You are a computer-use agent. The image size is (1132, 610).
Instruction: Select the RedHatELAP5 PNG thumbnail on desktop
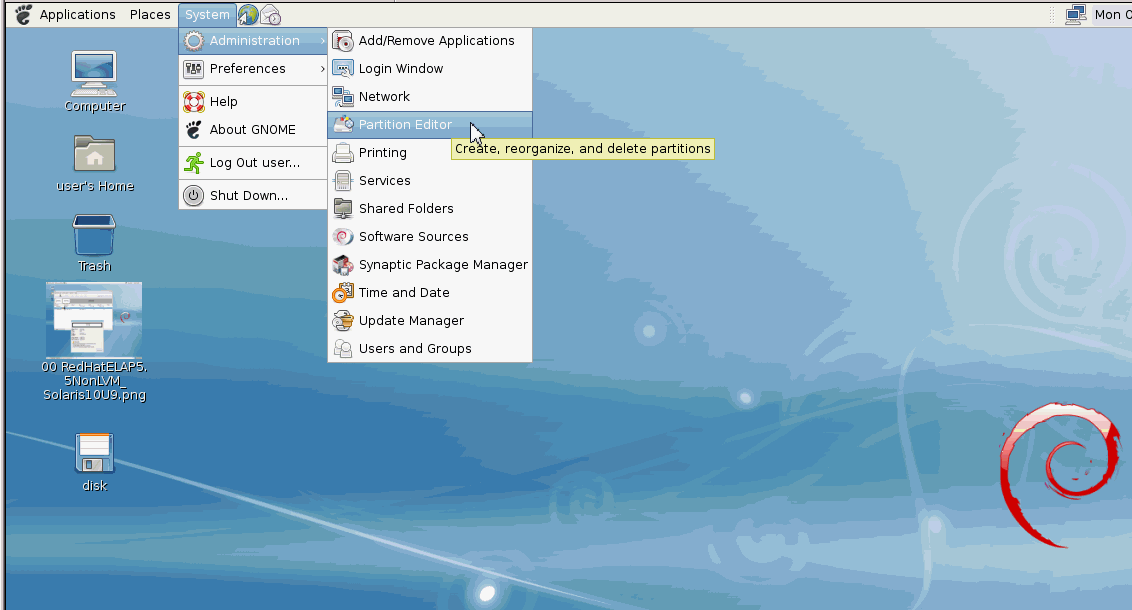94,320
